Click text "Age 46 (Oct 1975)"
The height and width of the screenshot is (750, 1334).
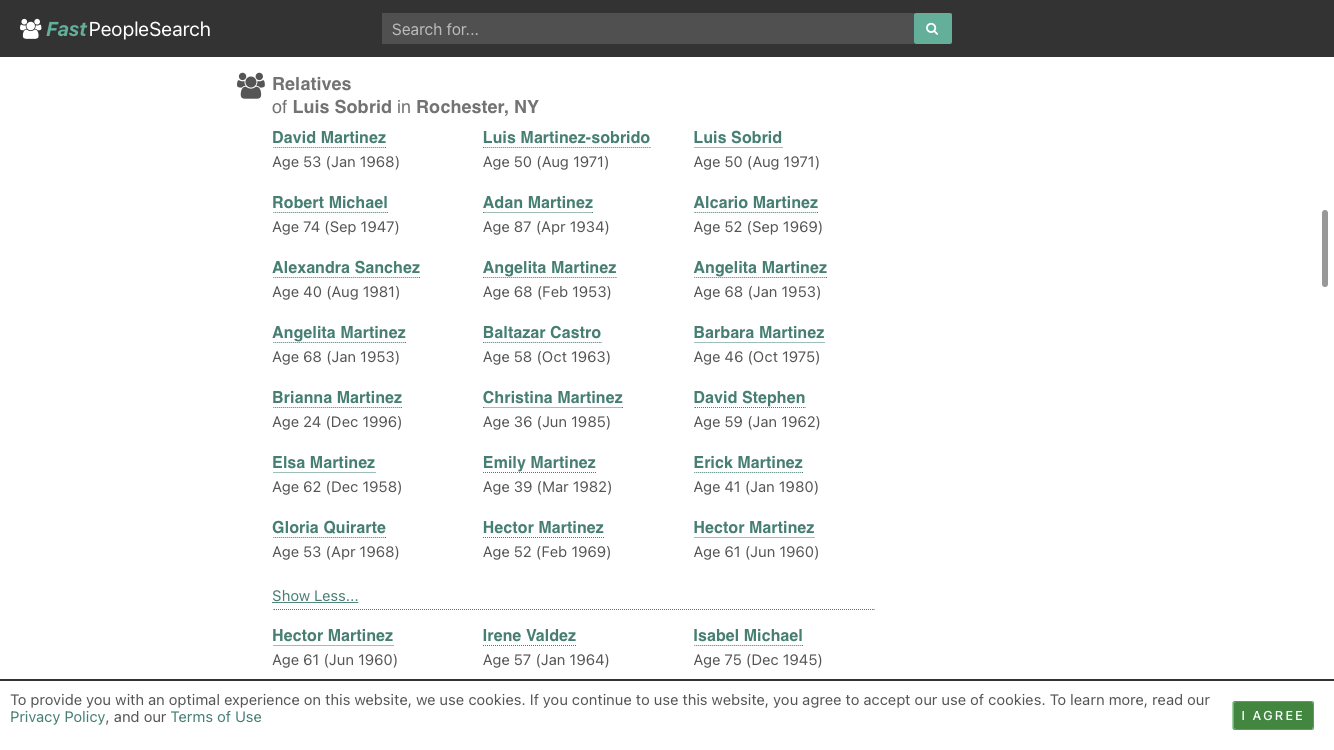757,357
